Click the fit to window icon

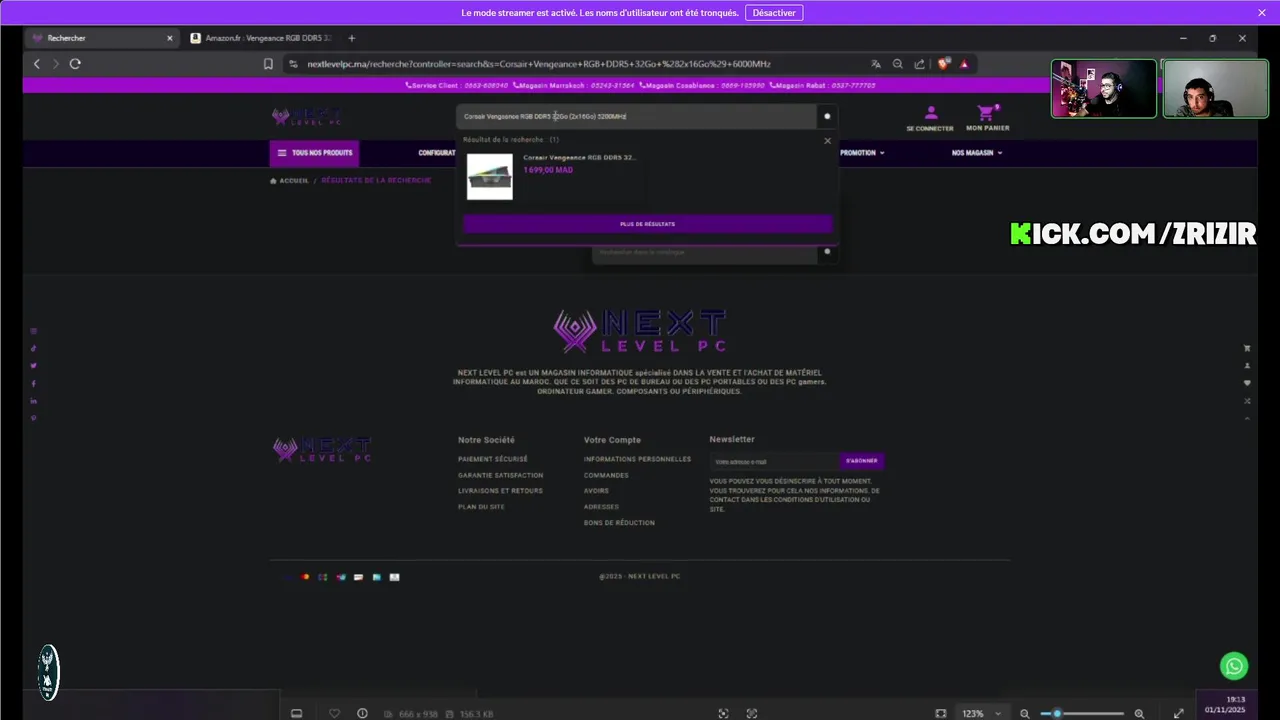pos(940,713)
